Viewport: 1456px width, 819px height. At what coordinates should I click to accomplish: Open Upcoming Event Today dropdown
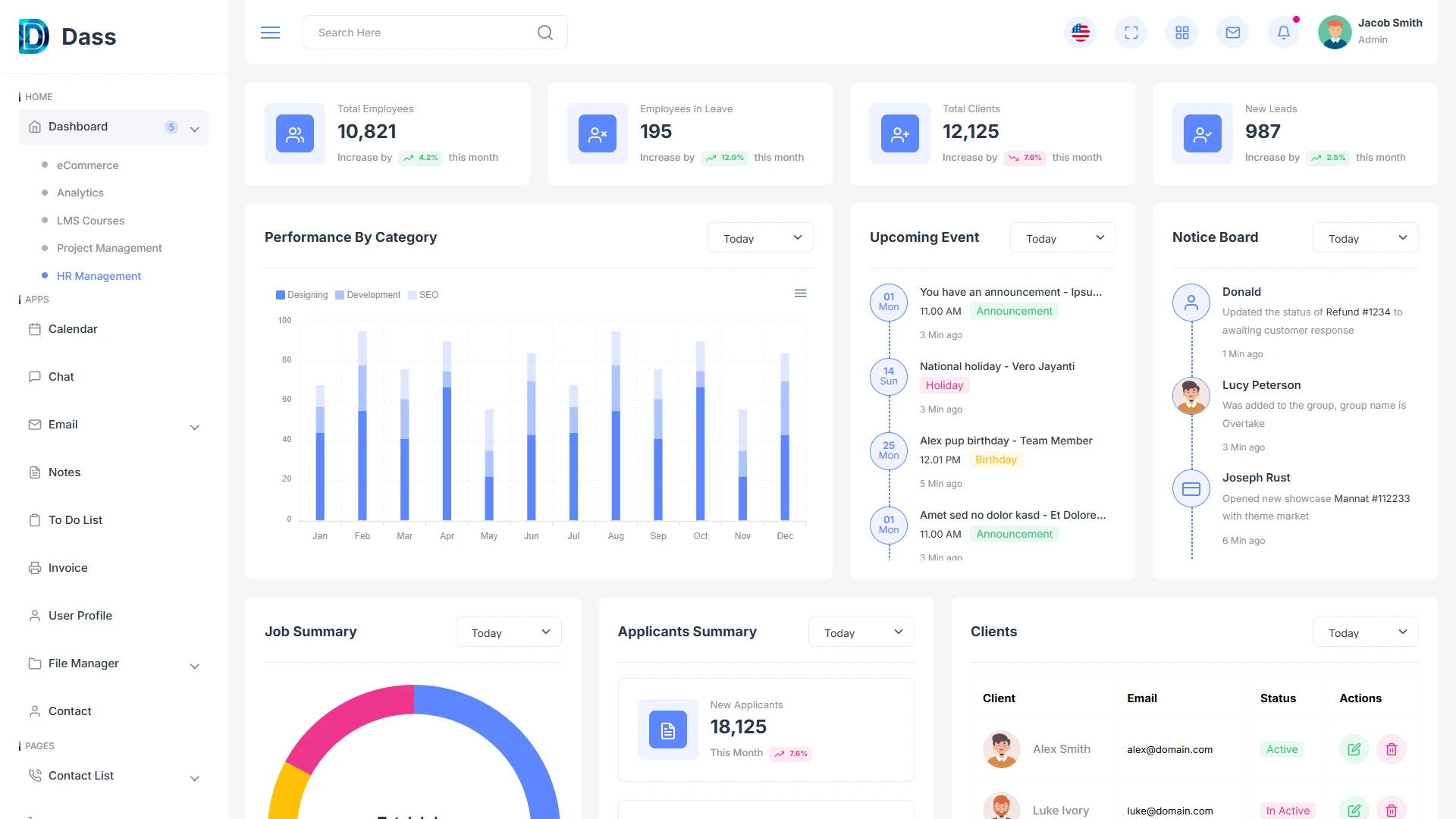click(x=1062, y=238)
